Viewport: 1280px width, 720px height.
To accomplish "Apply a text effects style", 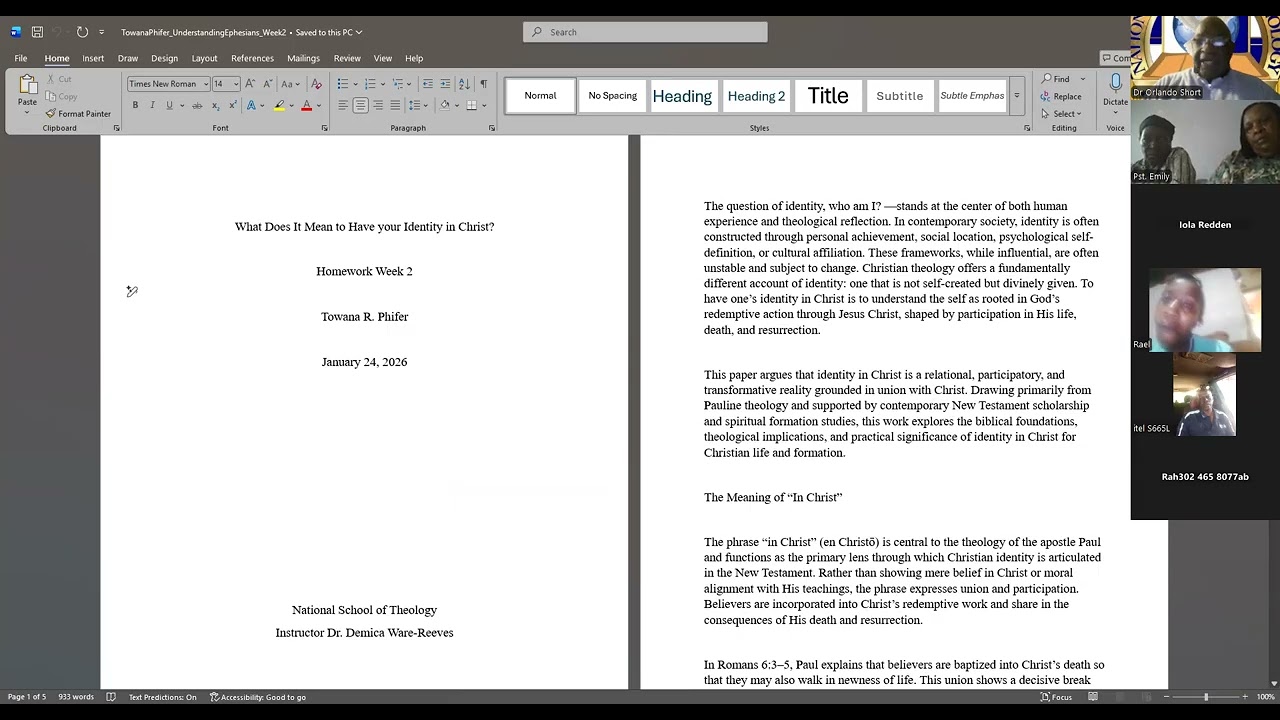I will (x=252, y=106).
